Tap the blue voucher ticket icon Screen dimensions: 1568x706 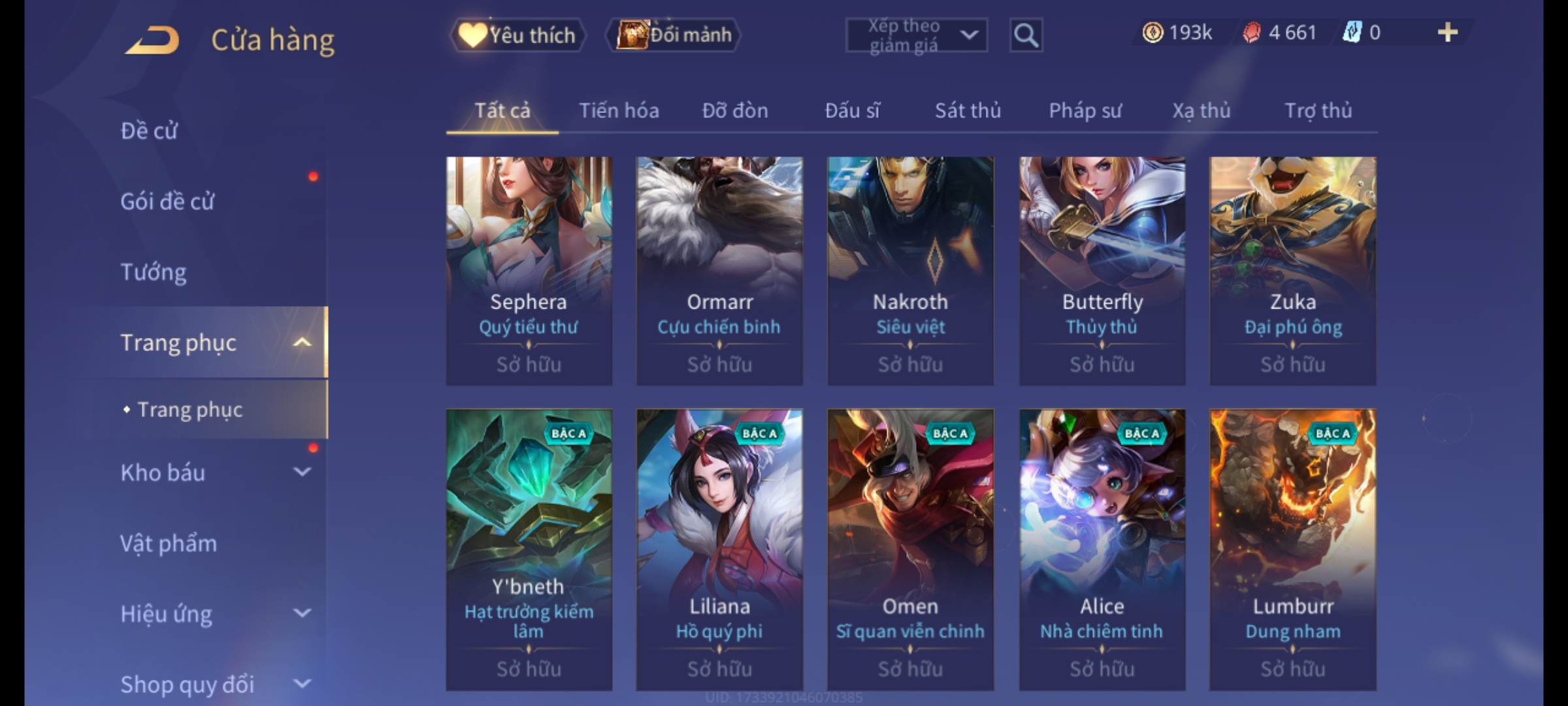(1352, 32)
